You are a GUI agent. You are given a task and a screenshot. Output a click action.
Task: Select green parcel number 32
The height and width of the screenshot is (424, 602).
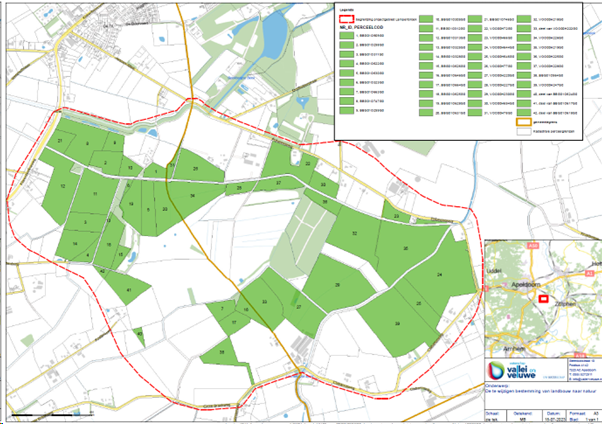[354, 233]
